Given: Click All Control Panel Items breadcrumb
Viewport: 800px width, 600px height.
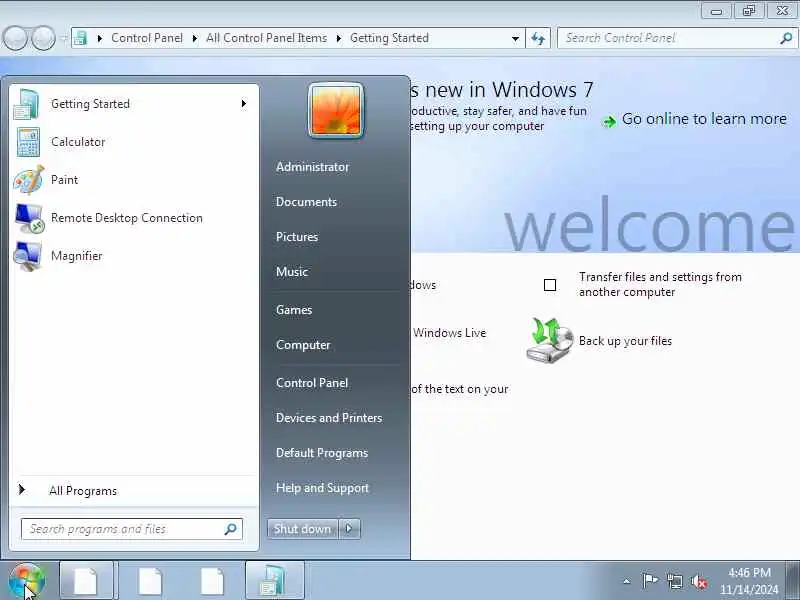Looking at the screenshot, I should pos(266,38).
